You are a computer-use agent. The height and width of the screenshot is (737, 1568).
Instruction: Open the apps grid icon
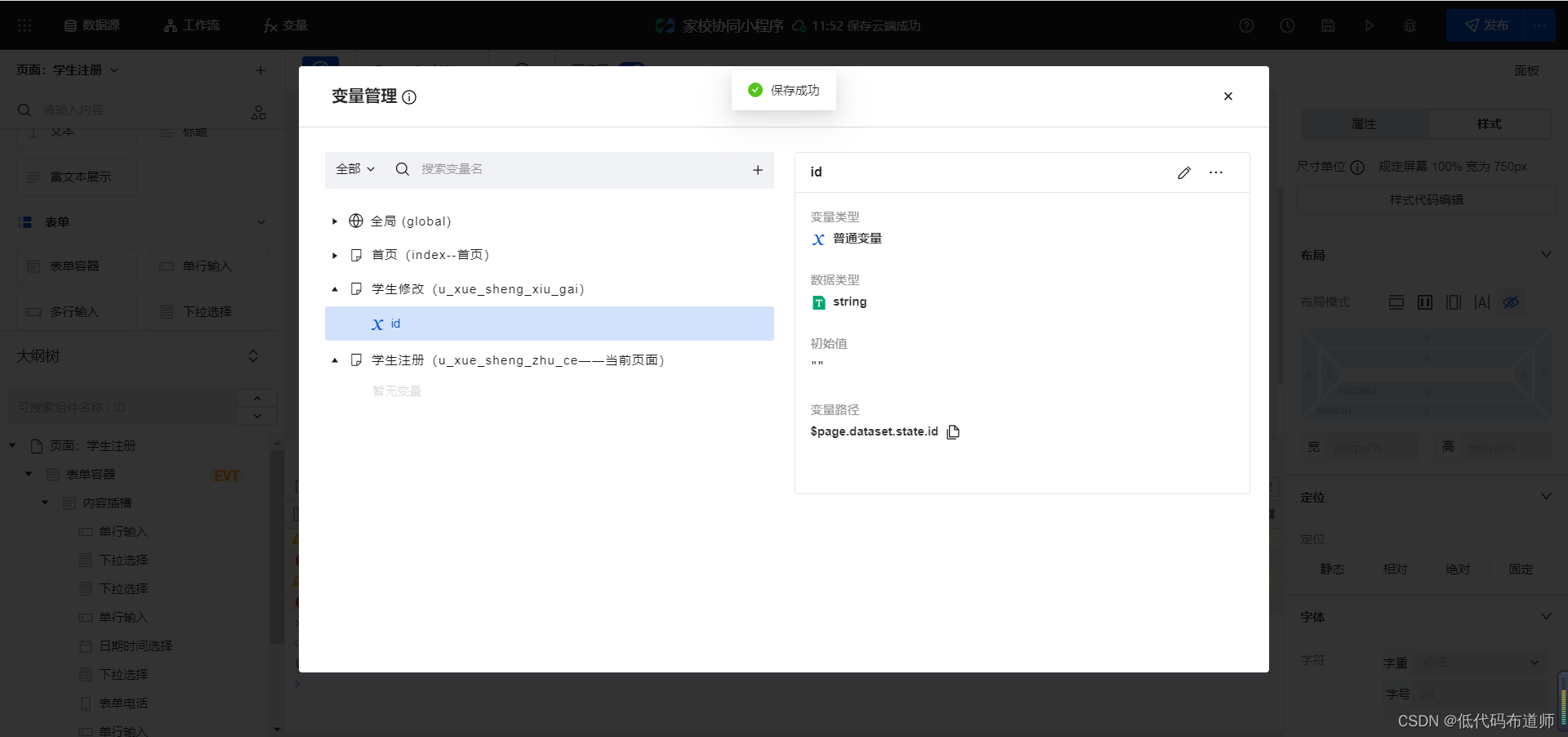[x=24, y=25]
